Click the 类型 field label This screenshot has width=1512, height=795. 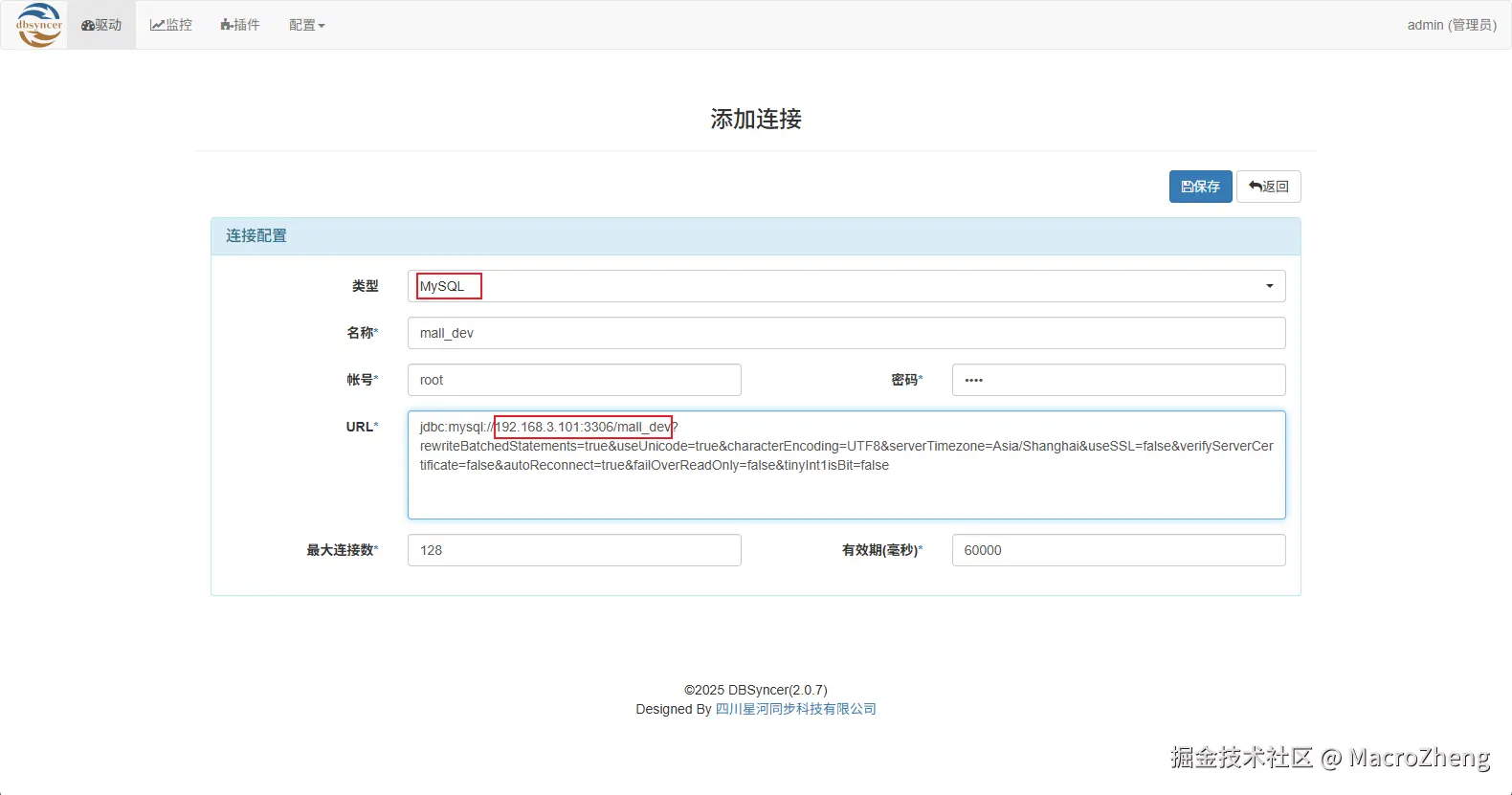click(x=365, y=286)
